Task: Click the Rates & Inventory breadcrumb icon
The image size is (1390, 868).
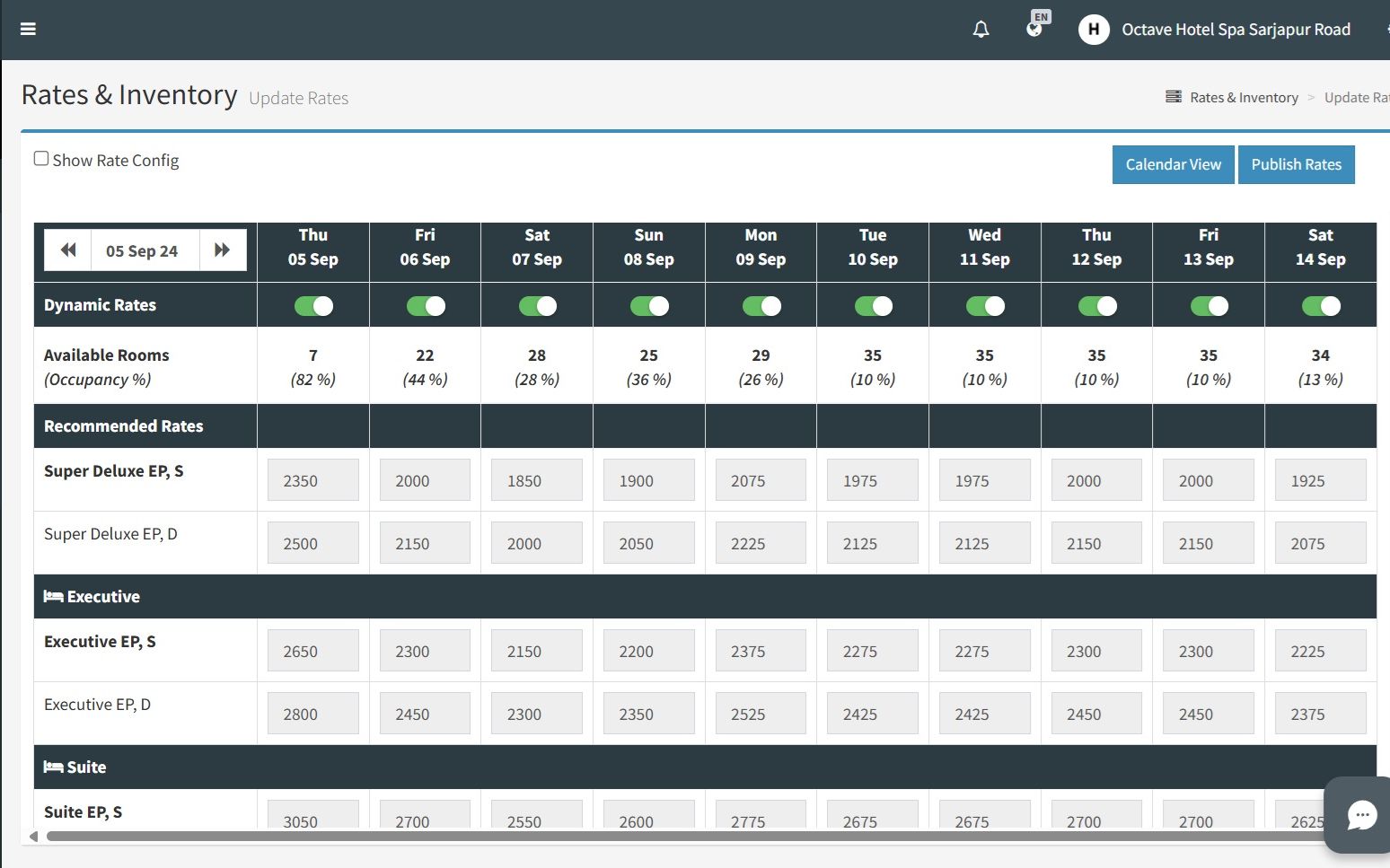Action: (1173, 97)
